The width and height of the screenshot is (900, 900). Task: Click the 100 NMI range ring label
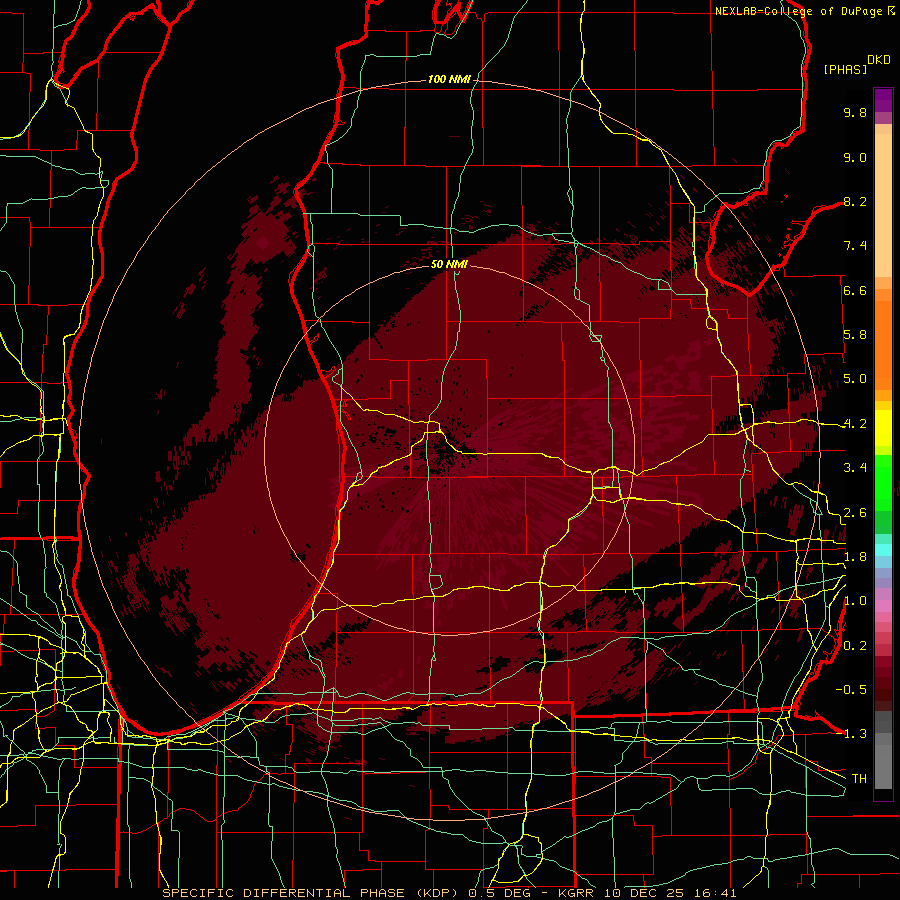pyautogui.click(x=449, y=79)
